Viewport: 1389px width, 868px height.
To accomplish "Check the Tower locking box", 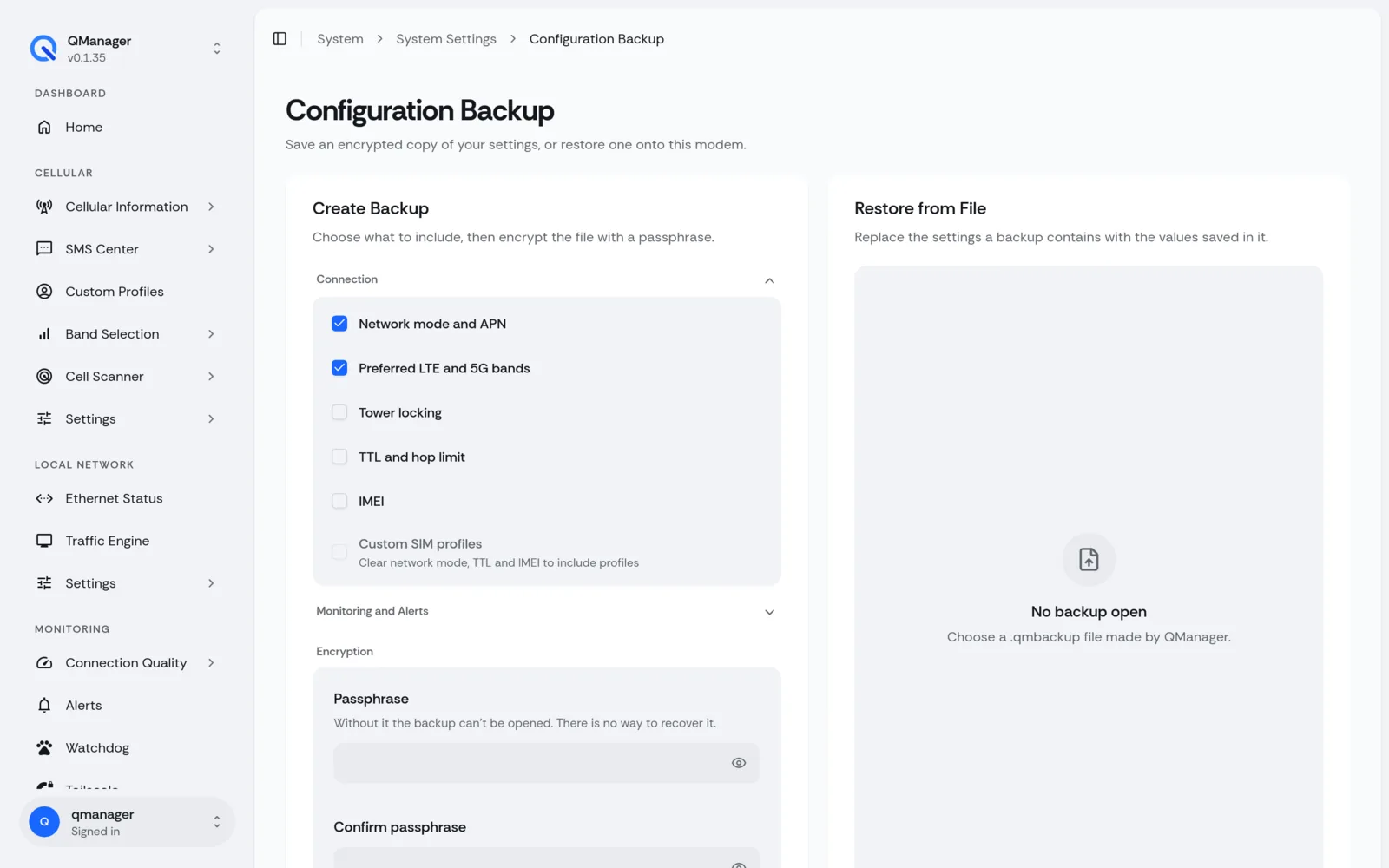I will pyautogui.click(x=339, y=412).
